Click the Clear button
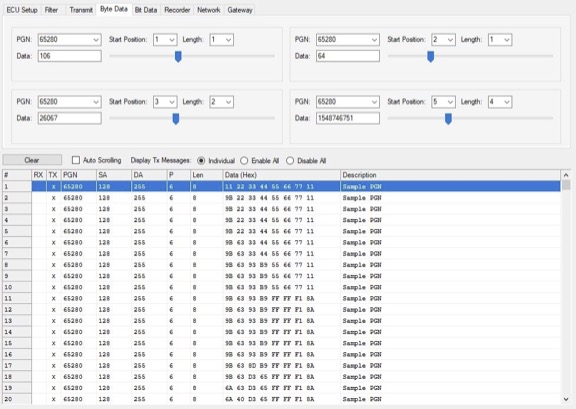Screen dimensions: 576x409 click(32, 160)
